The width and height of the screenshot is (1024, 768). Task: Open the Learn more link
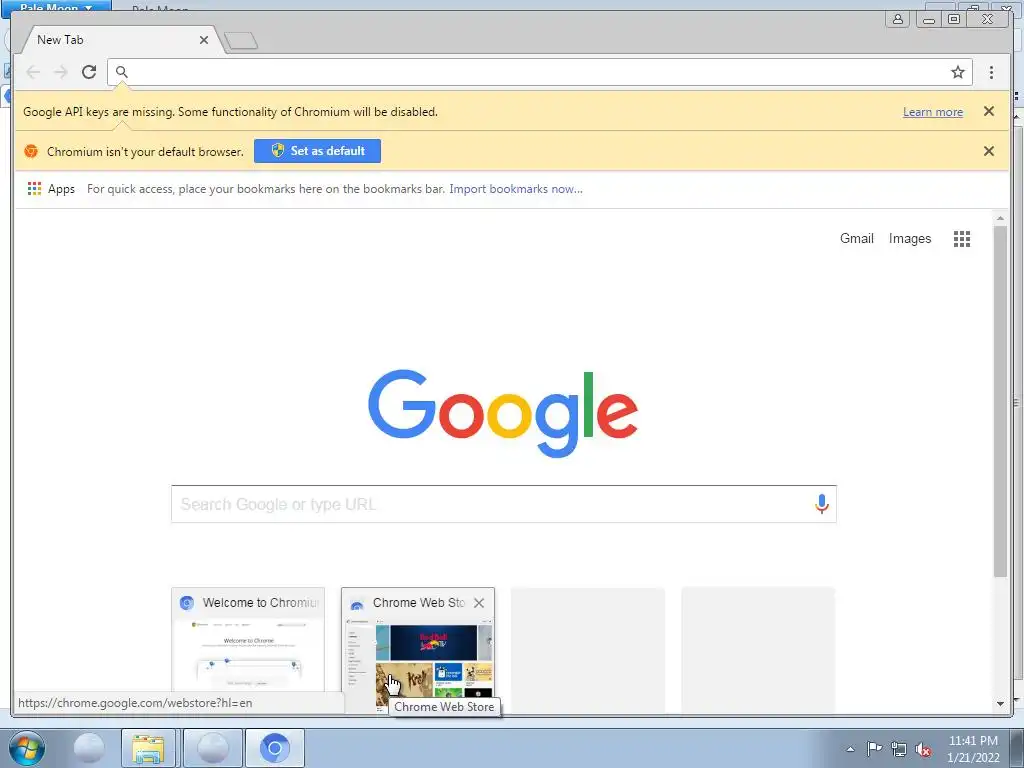933,112
